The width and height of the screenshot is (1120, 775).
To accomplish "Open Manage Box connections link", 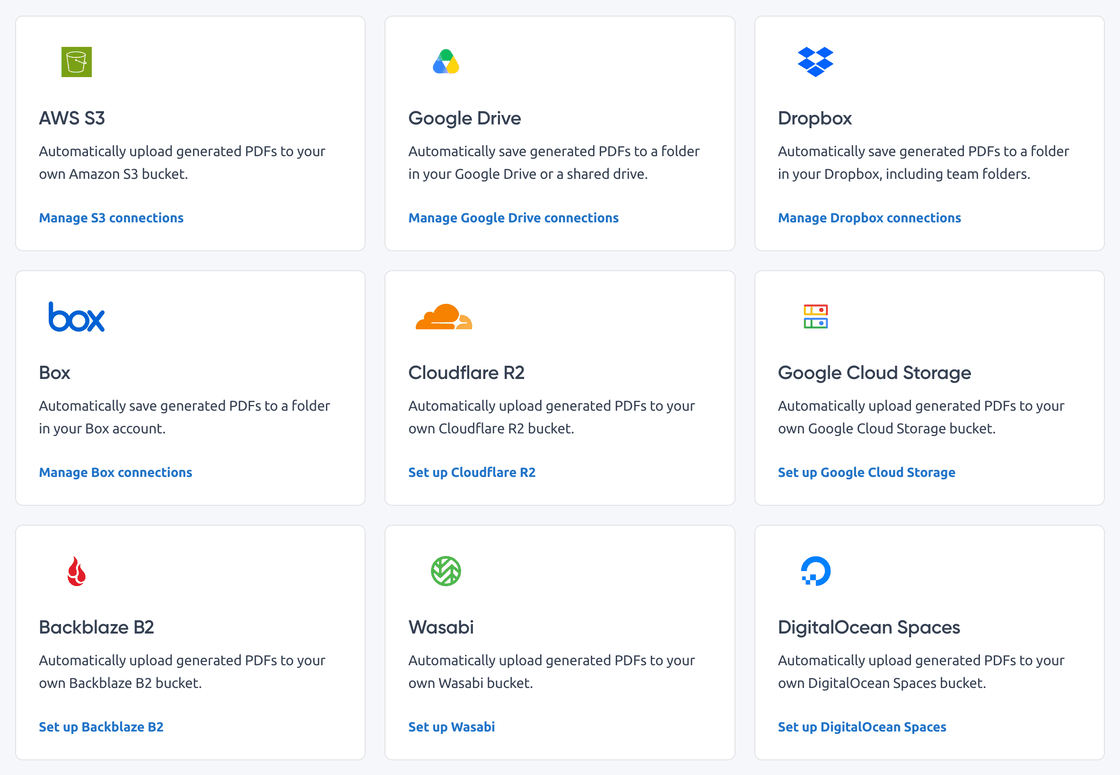I will tap(115, 472).
